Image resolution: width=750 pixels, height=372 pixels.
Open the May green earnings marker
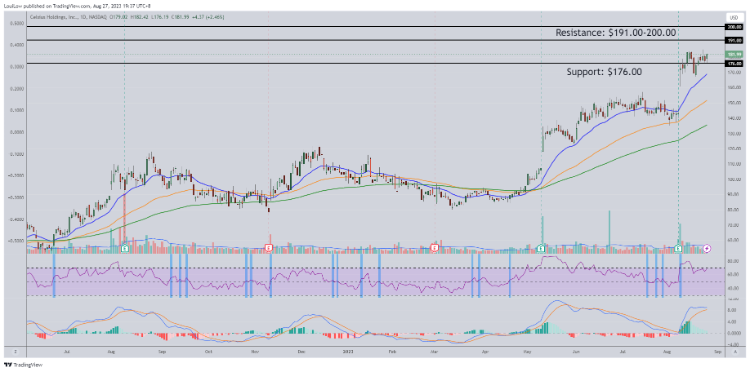coord(541,248)
